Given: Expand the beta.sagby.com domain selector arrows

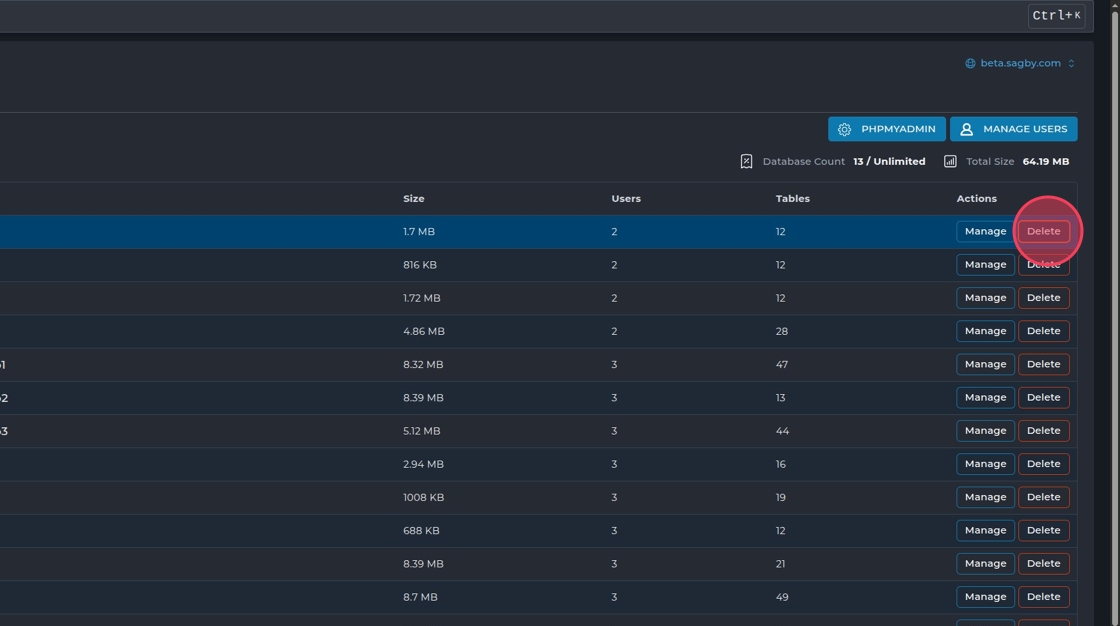Looking at the screenshot, I should click(1071, 63).
